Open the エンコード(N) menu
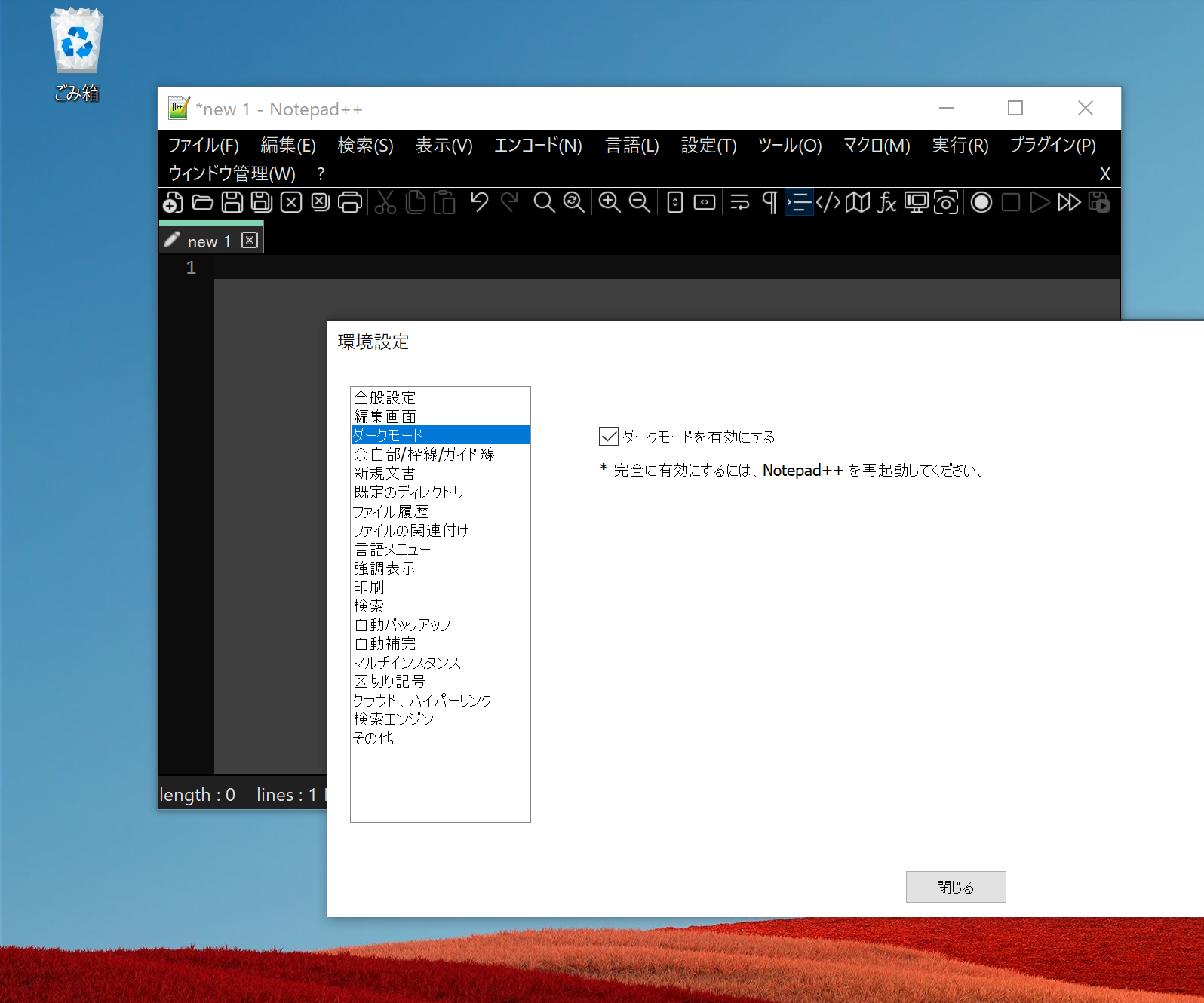The width and height of the screenshot is (1204, 1003). pyautogui.click(x=539, y=145)
